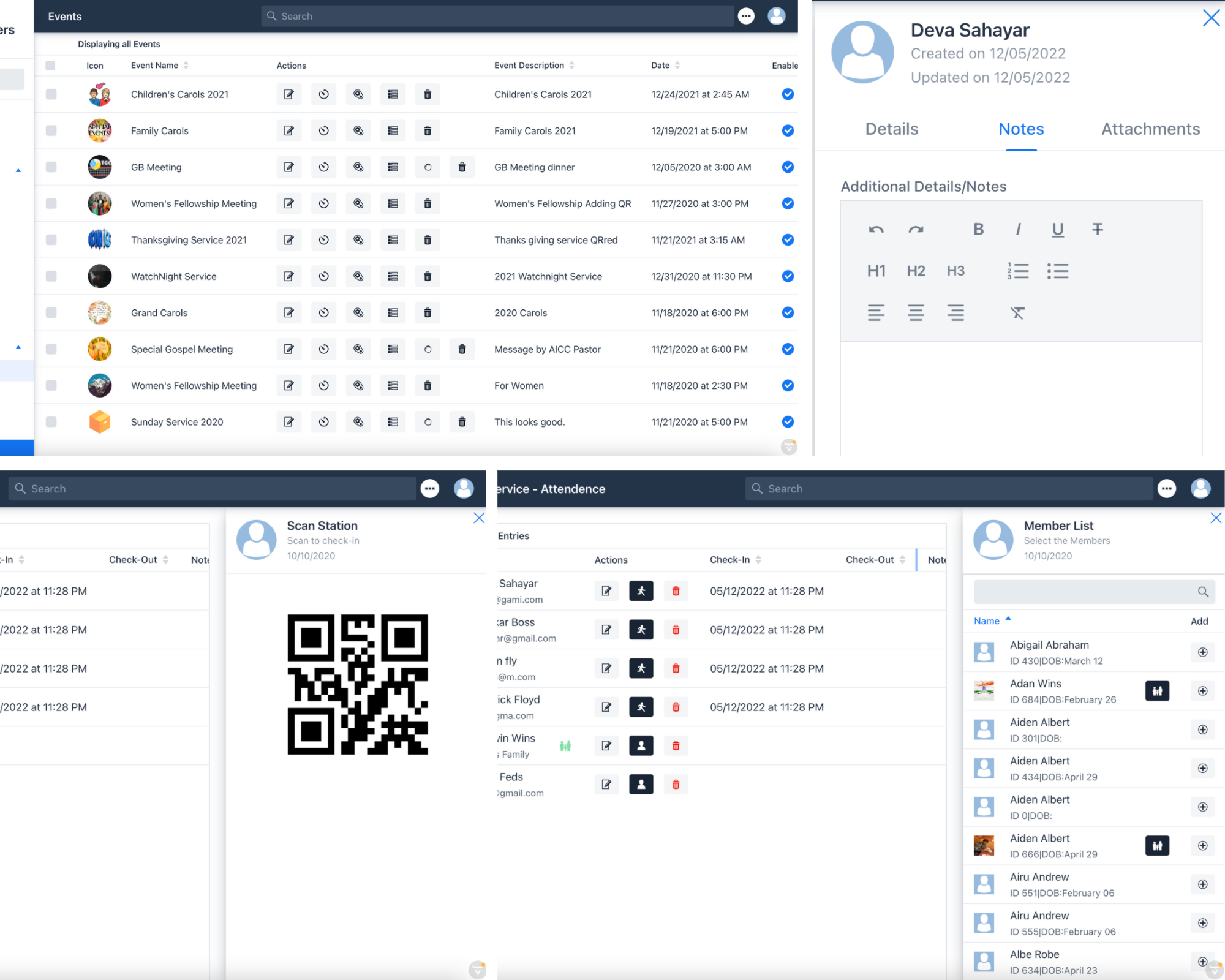Open list view for For Women event

click(393, 386)
